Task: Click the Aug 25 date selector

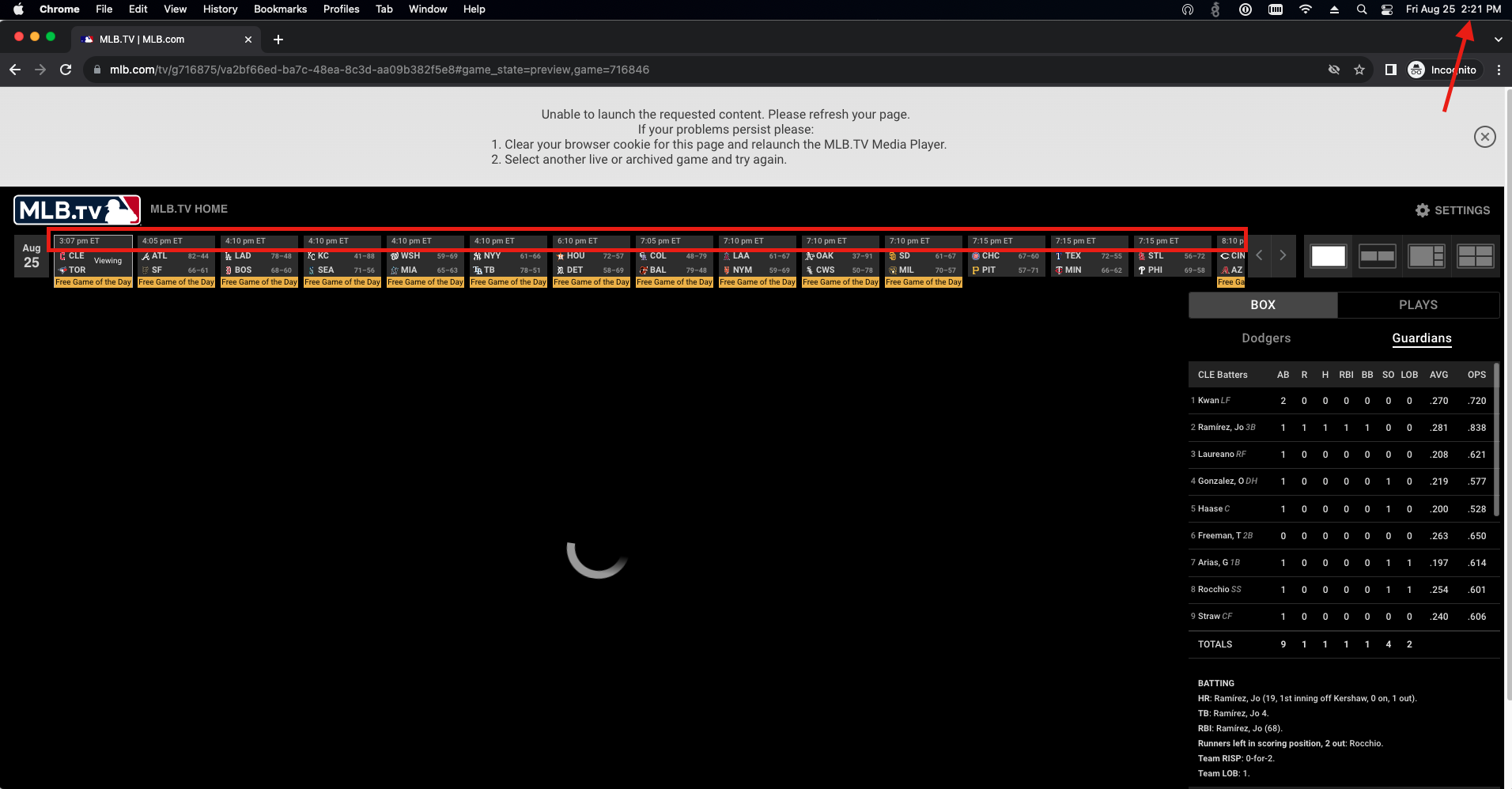Action: pyautogui.click(x=32, y=256)
